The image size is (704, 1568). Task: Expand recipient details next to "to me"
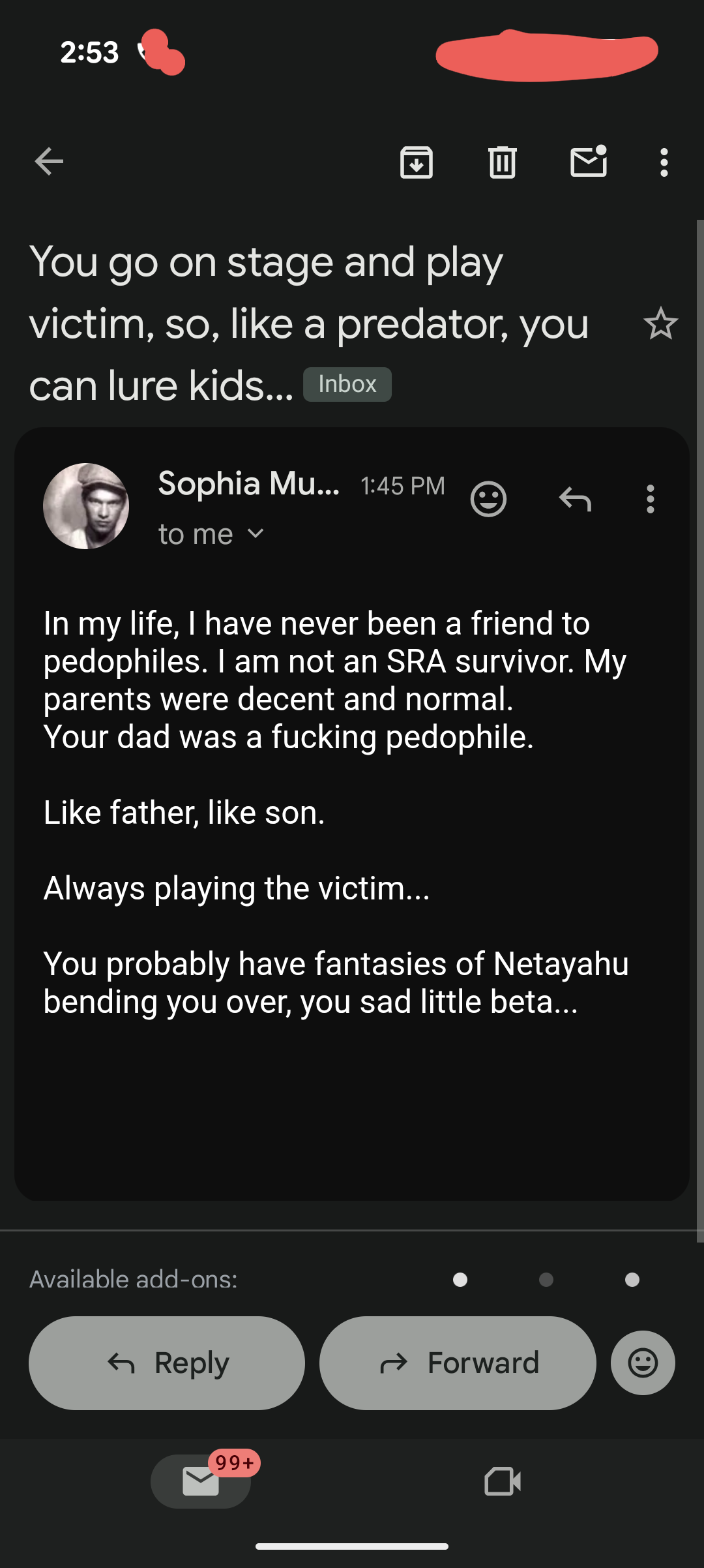[x=256, y=534]
